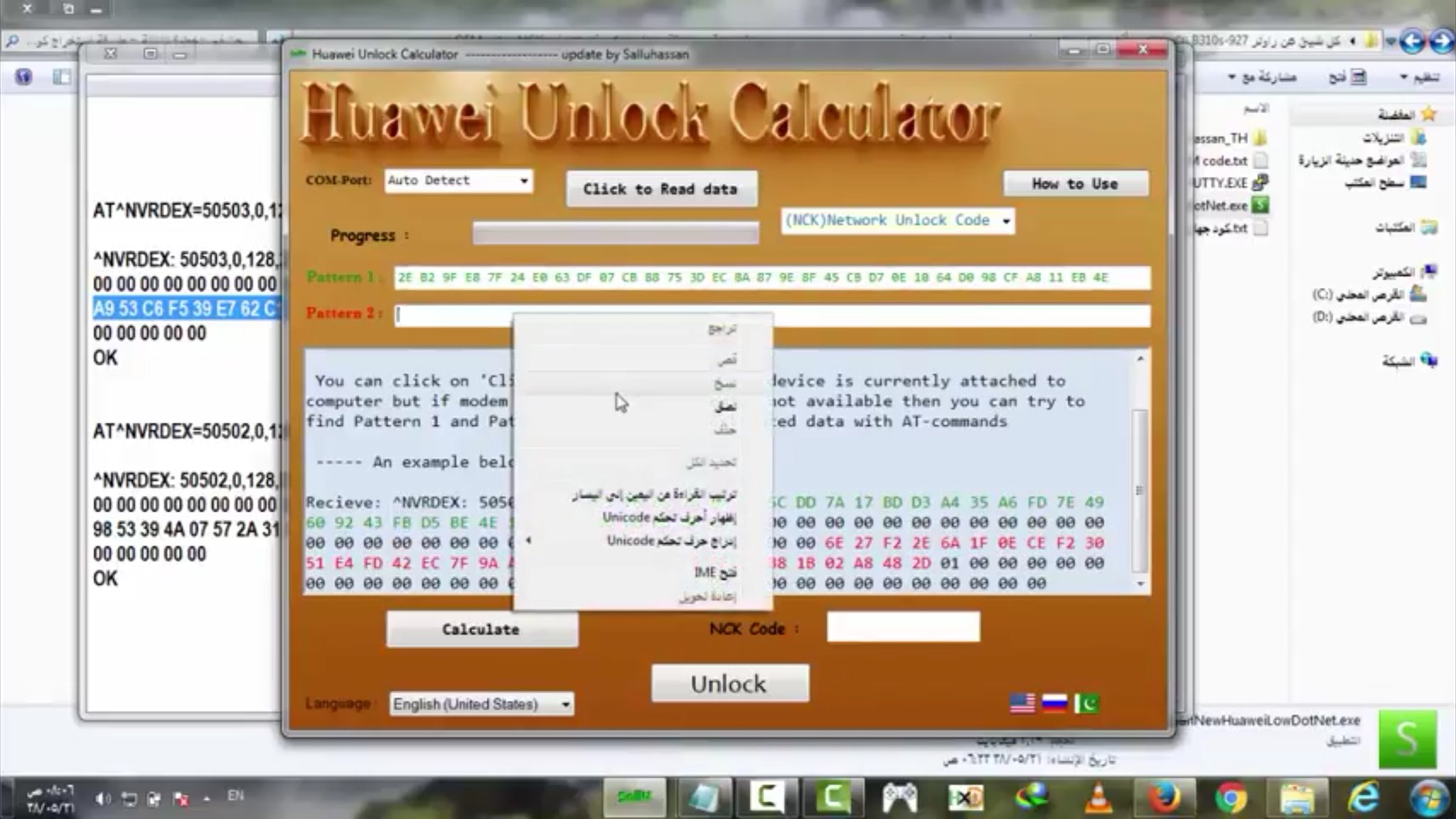Select Open IME in the context menu

click(714, 572)
